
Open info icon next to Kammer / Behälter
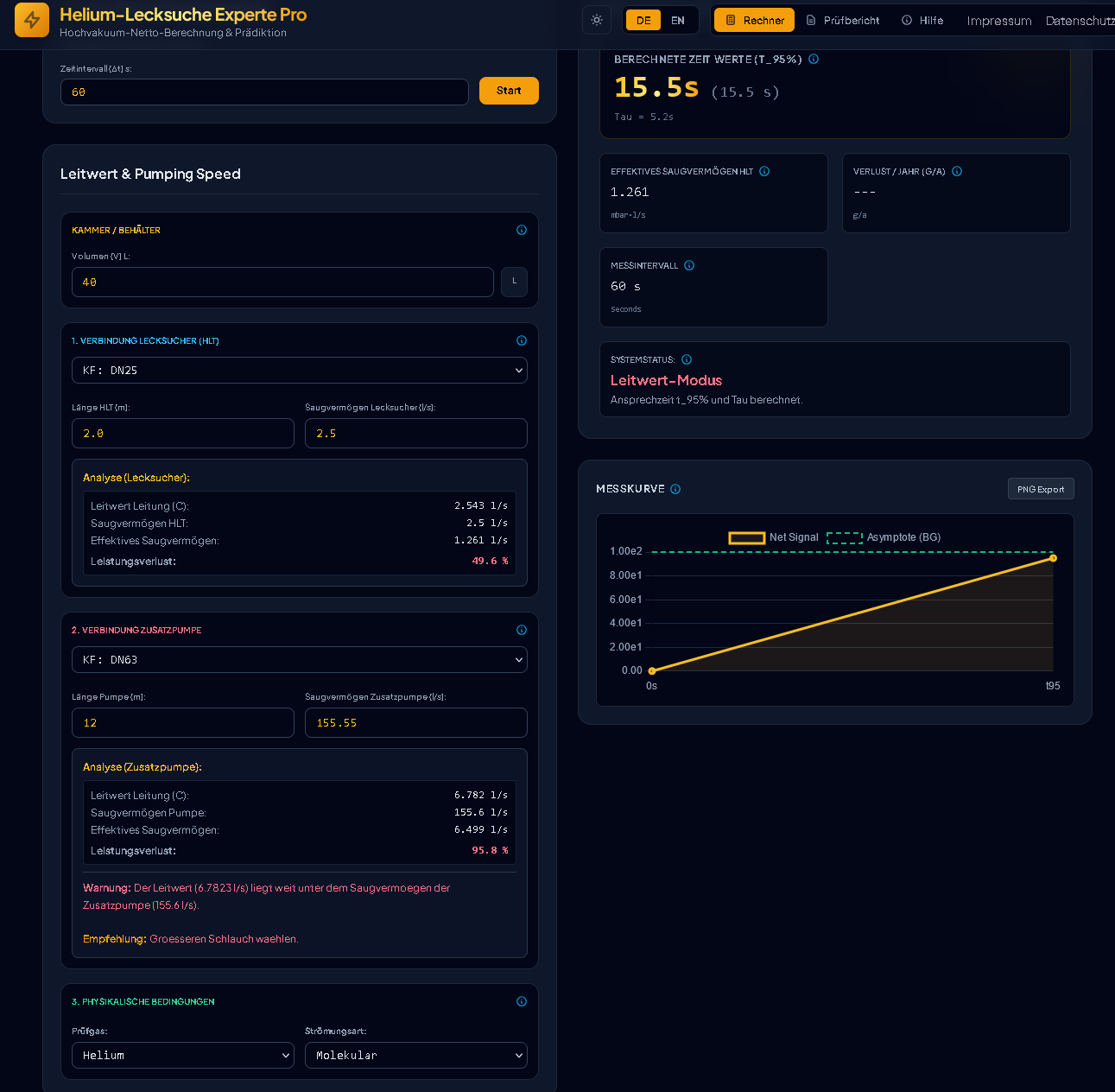click(x=522, y=230)
